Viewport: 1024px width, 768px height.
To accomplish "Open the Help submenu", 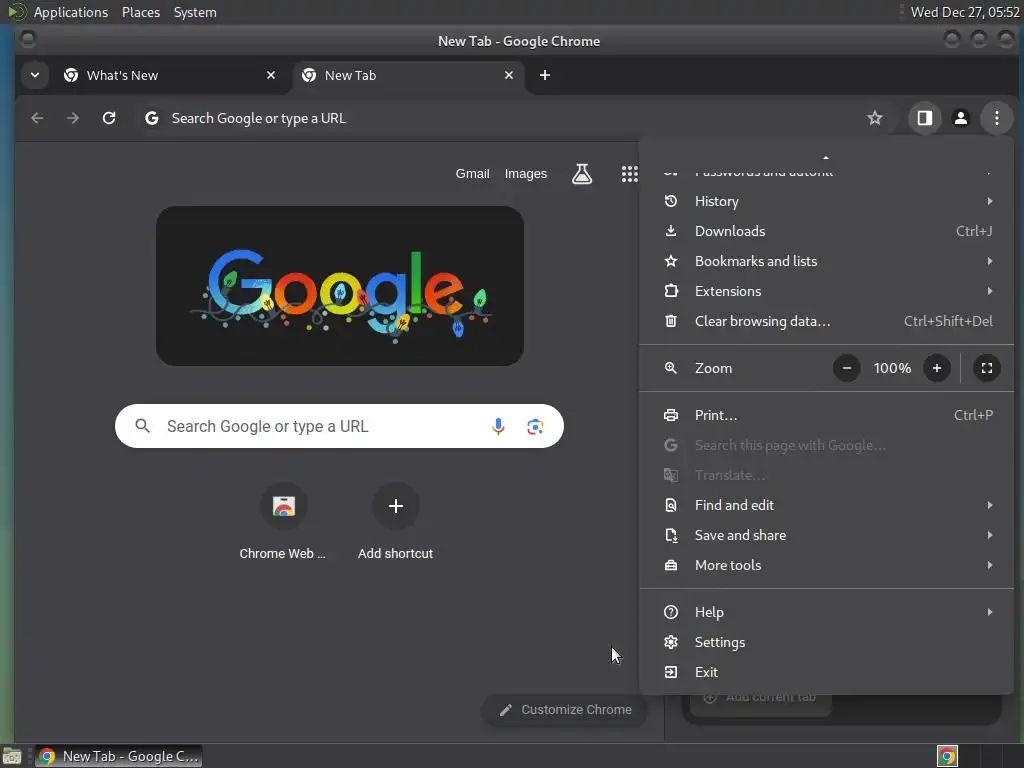I will pyautogui.click(x=826, y=613).
